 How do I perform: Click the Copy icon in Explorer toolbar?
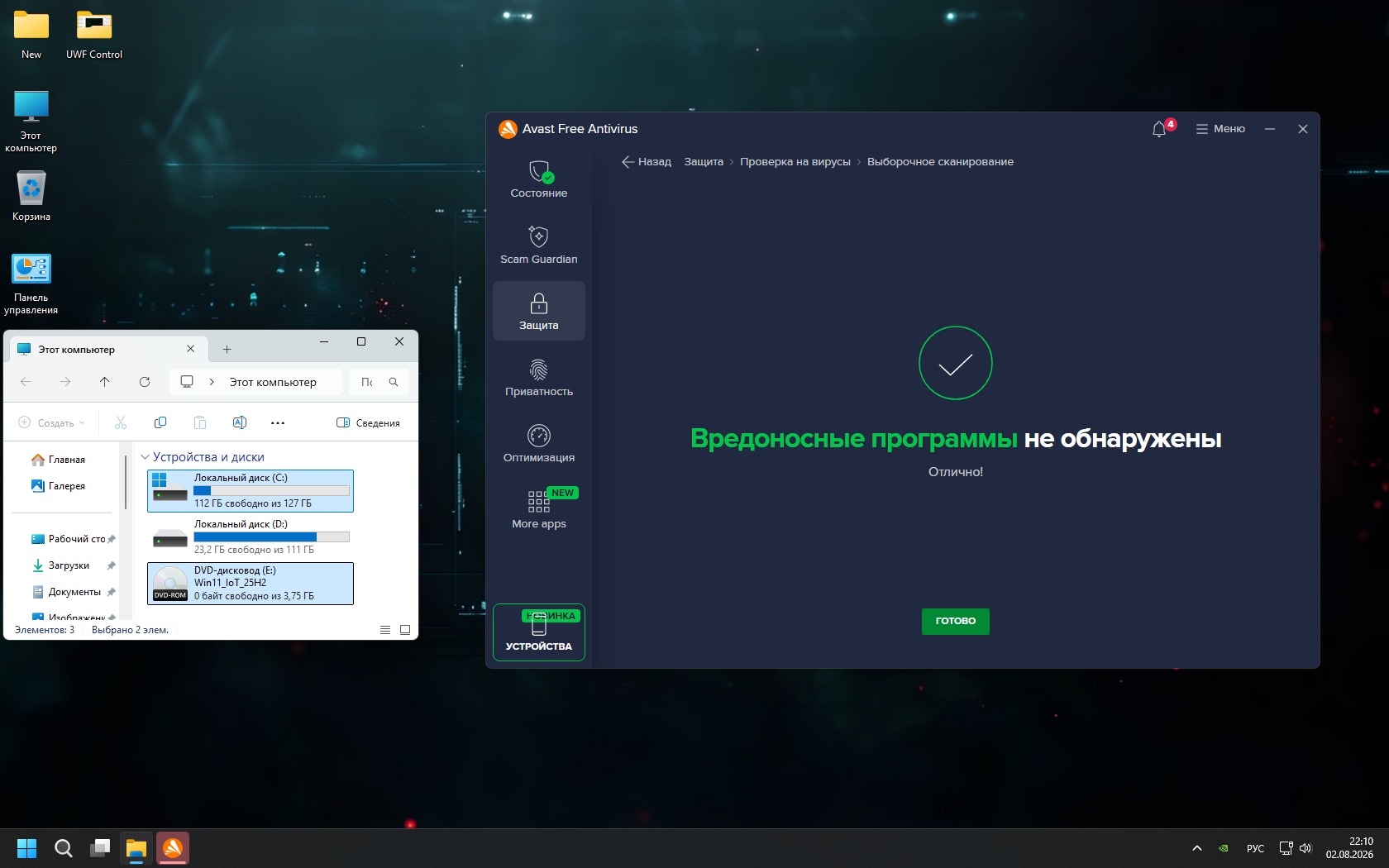[160, 422]
